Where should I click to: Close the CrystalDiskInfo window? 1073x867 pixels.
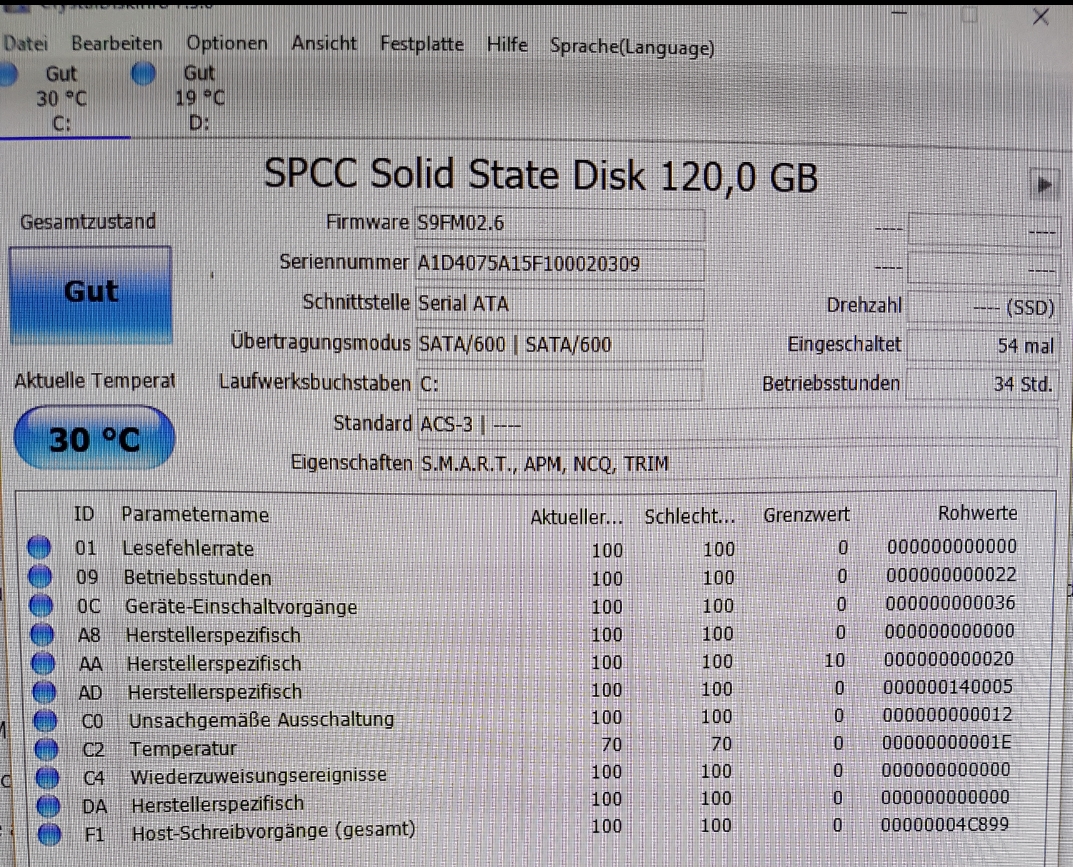pos(1041,16)
